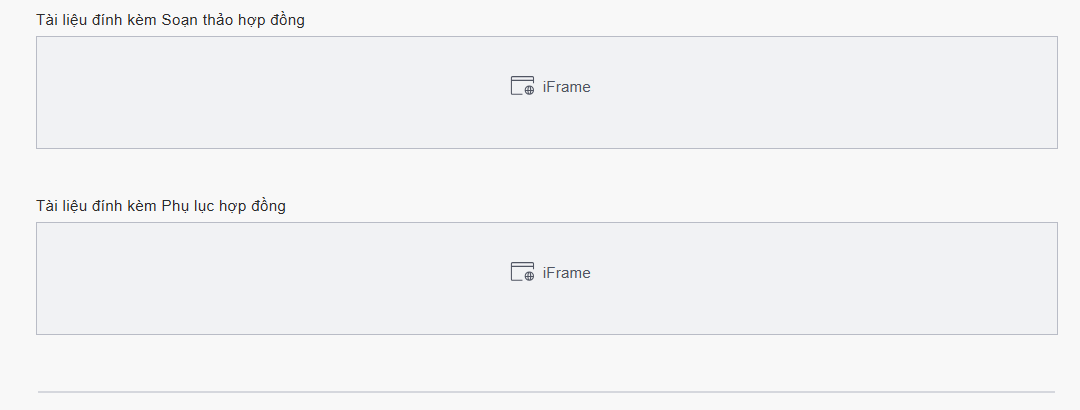This screenshot has height=410, width=1080.
Task: Click the iFrame globe-window icon in the Phụ lục hợp đồng box
Action: [522, 272]
